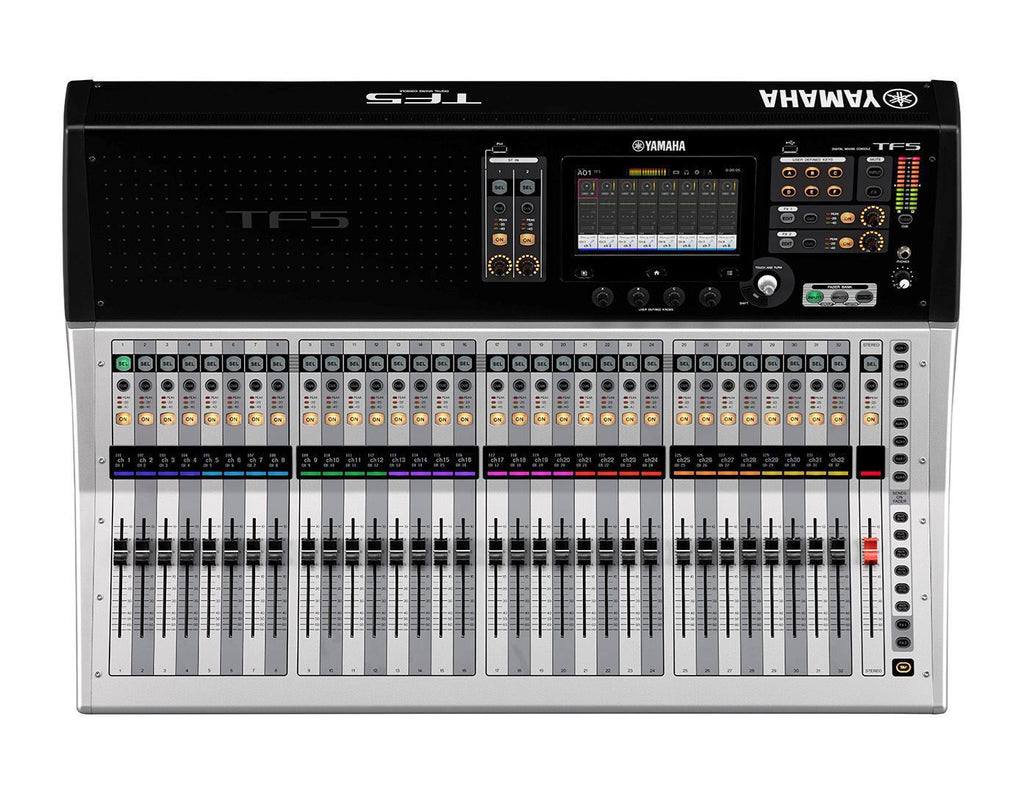Enable CUE on ST IN channel 1

[499, 208]
